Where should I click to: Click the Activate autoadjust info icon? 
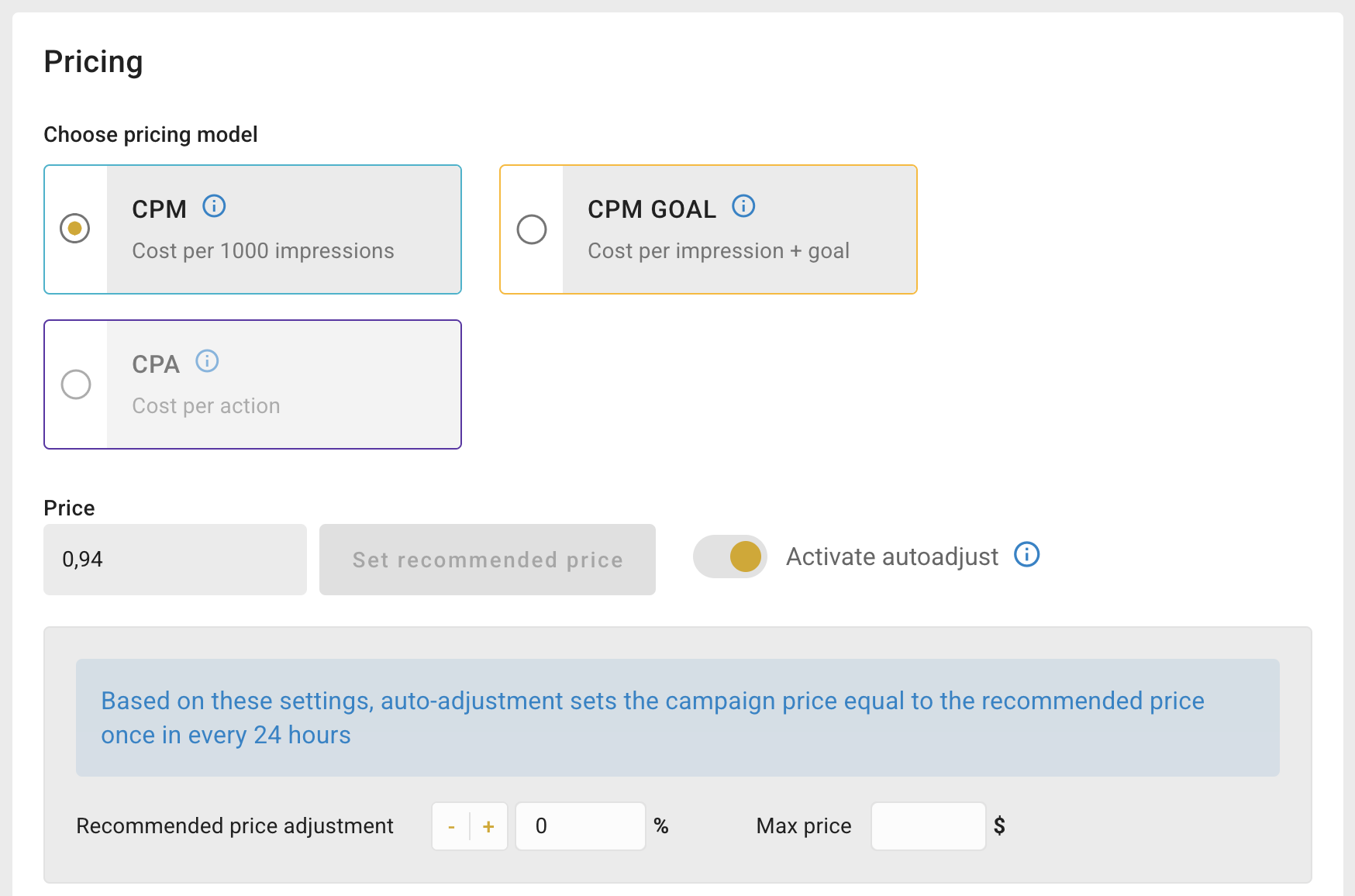click(x=1027, y=555)
